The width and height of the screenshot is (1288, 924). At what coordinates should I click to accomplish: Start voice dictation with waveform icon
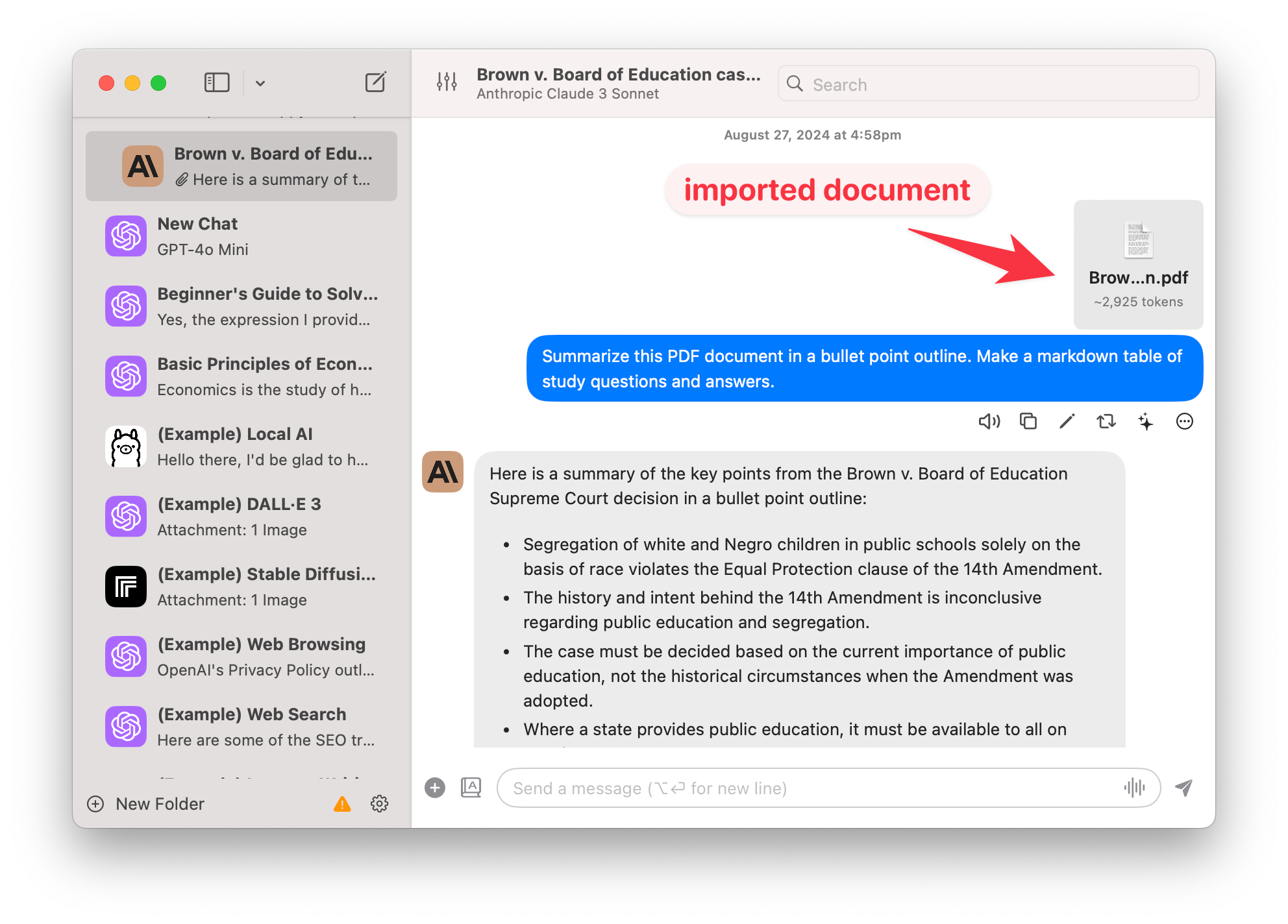(x=1135, y=788)
